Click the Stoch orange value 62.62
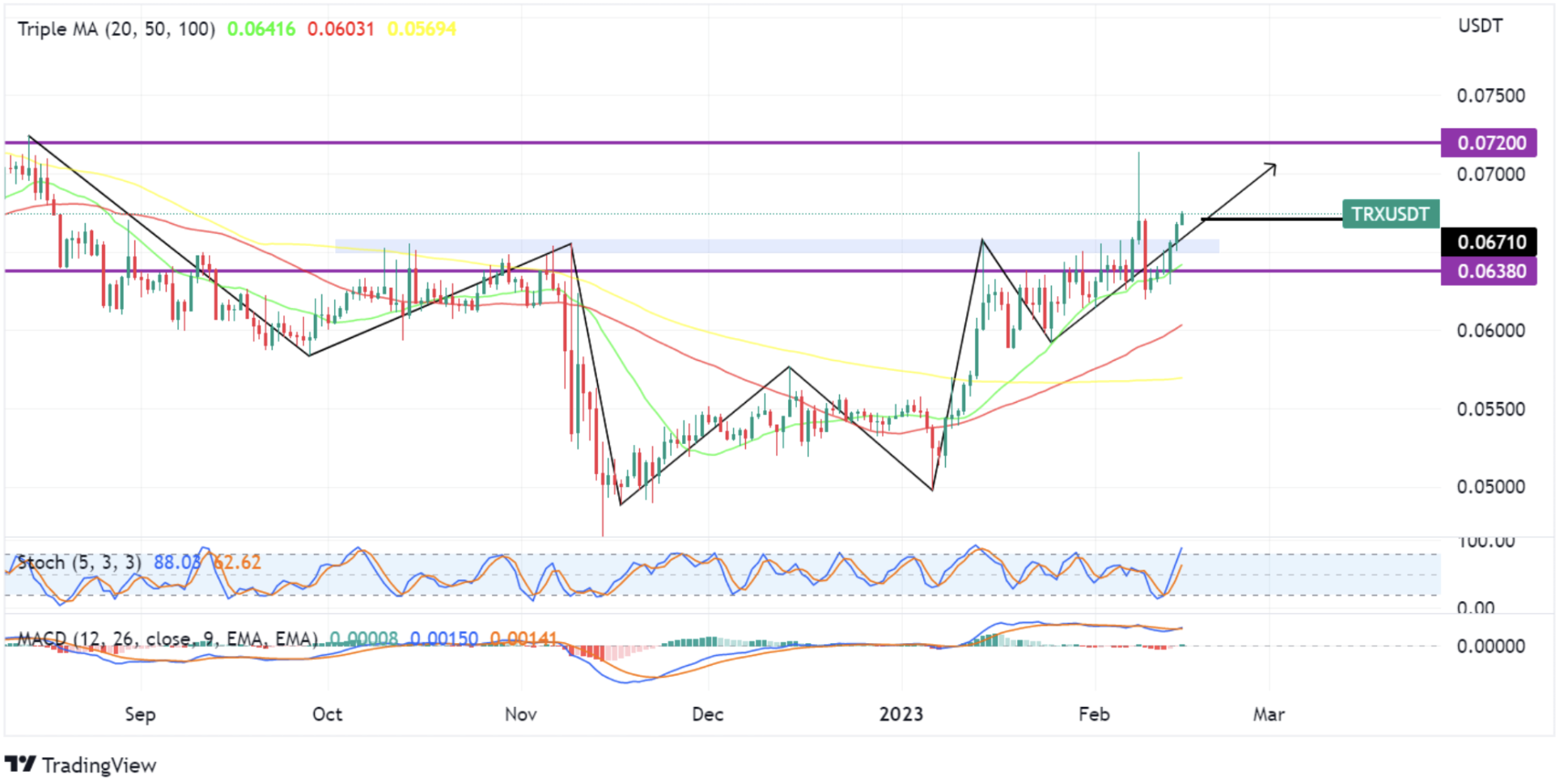 click(x=237, y=562)
